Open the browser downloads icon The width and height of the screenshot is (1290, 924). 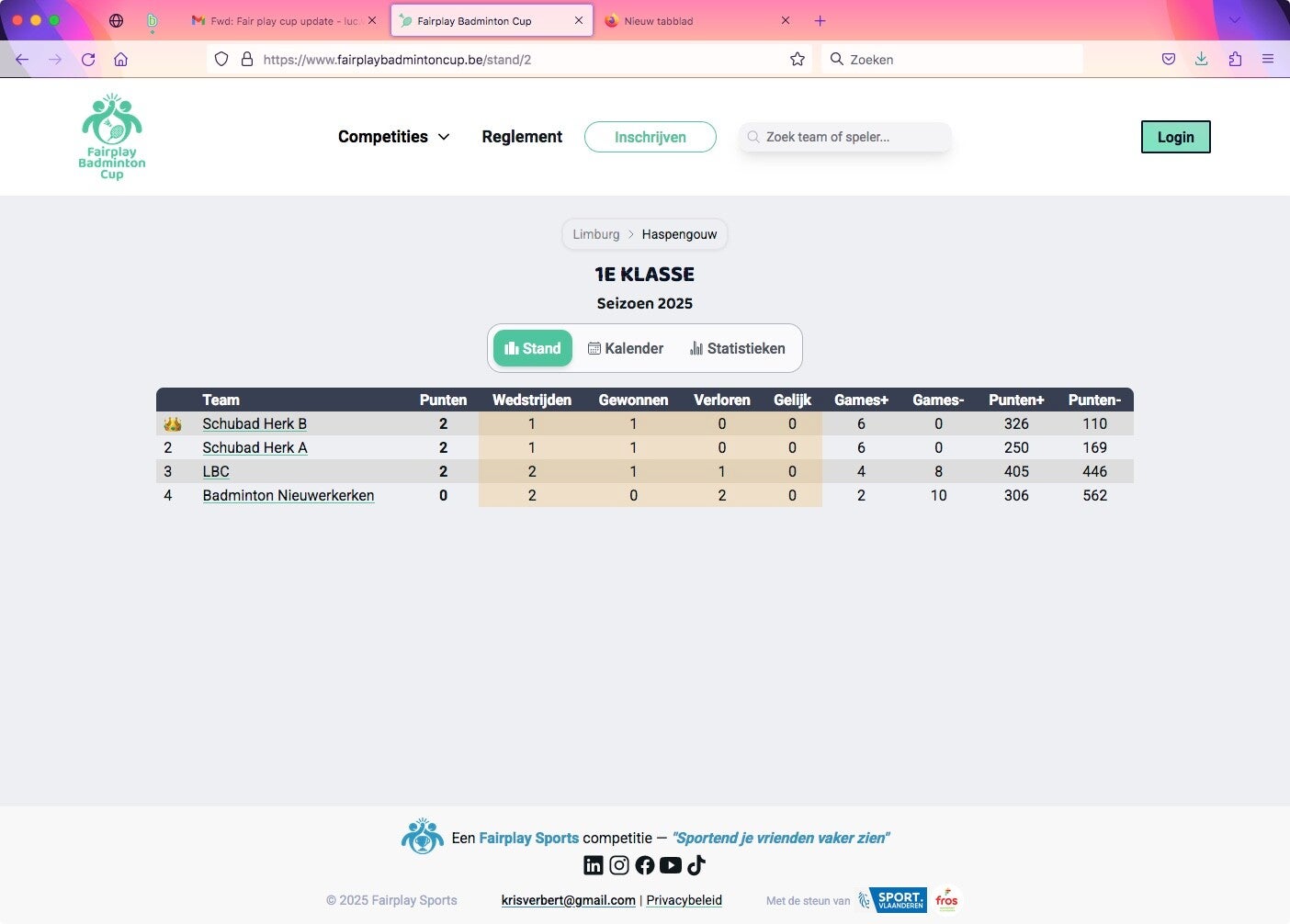[1202, 60]
